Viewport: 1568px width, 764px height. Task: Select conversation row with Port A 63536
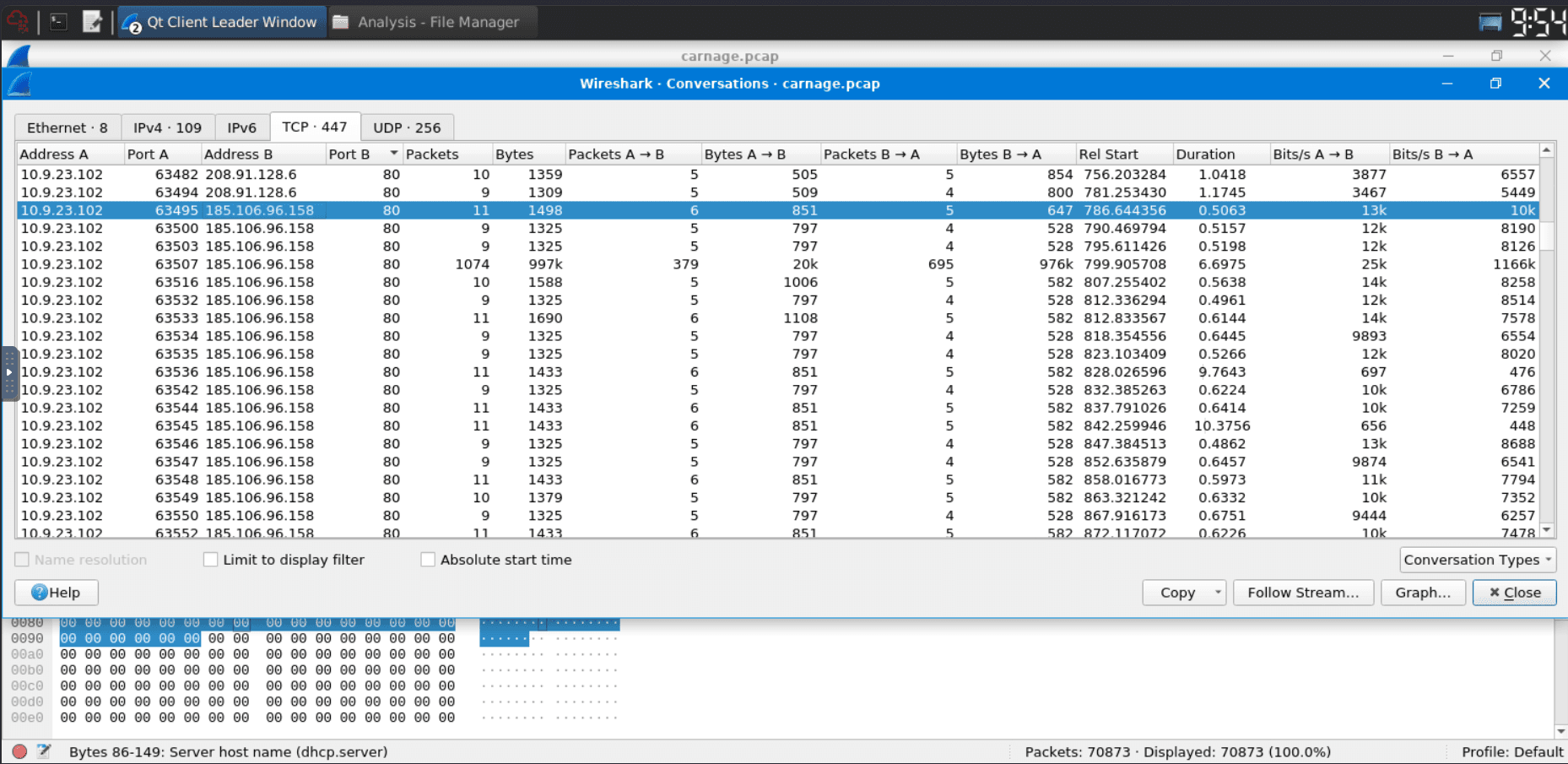coord(777,372)
